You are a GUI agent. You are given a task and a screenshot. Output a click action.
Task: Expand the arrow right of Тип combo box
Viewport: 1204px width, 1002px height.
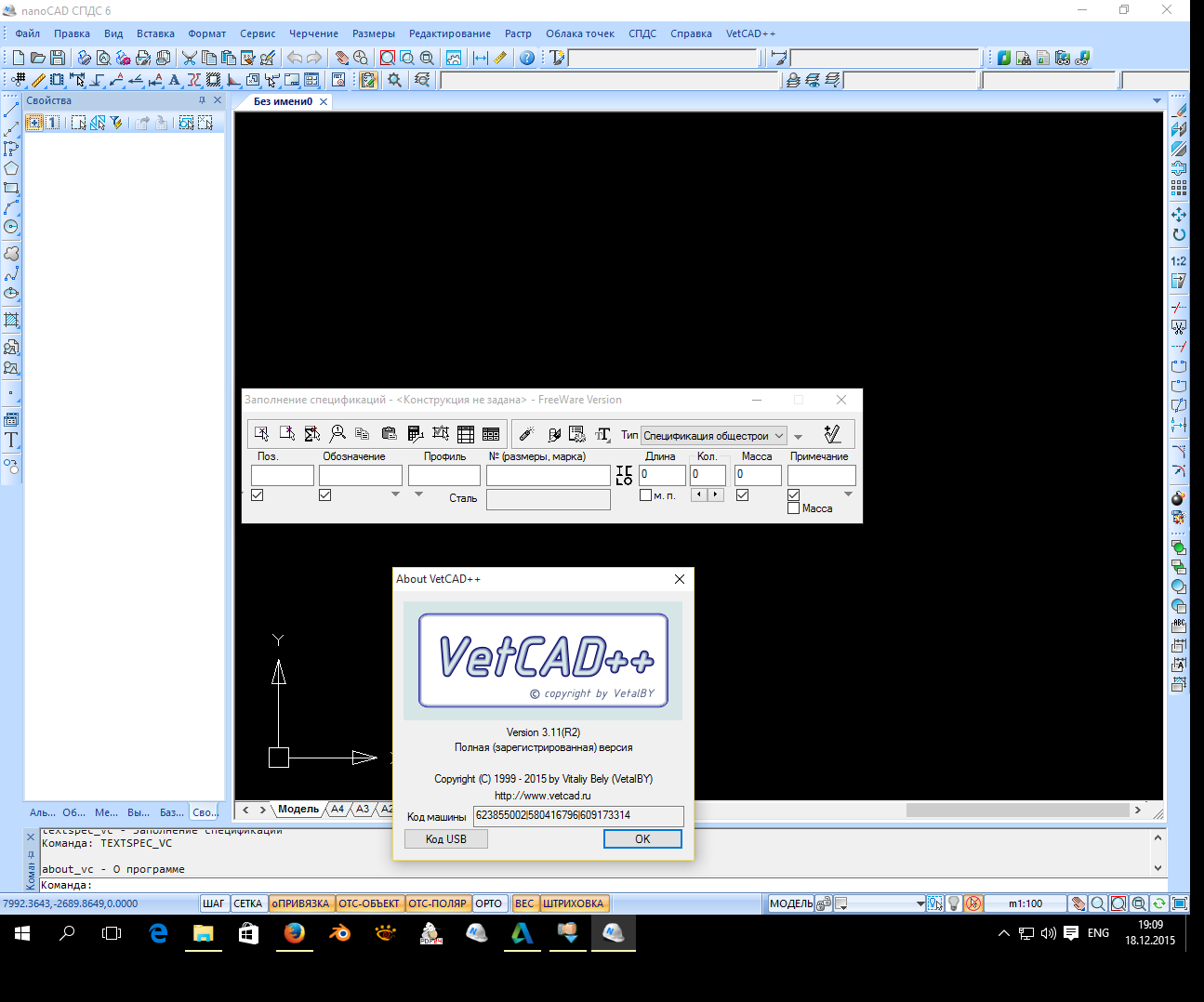798,437
